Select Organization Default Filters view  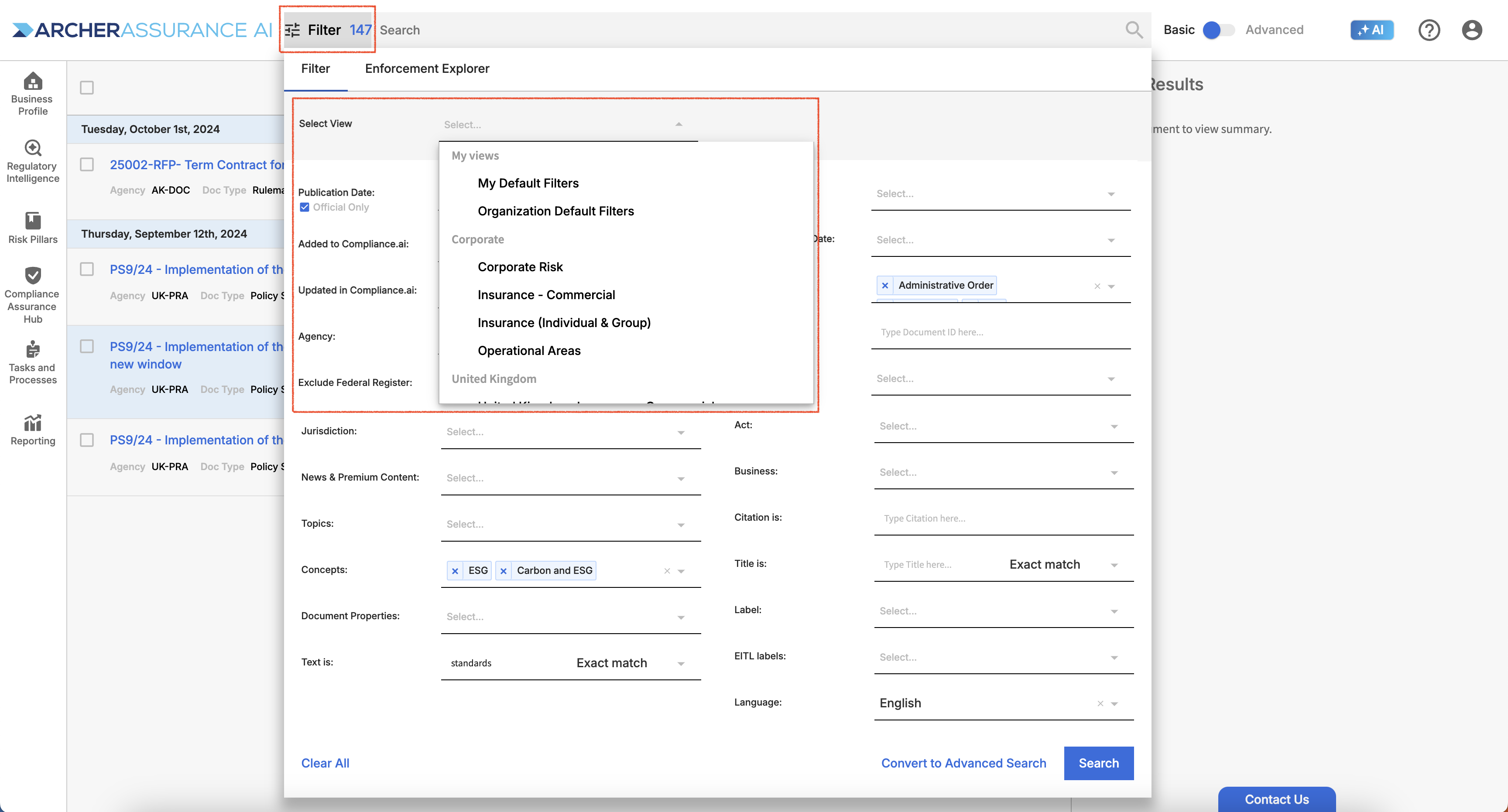555,212
